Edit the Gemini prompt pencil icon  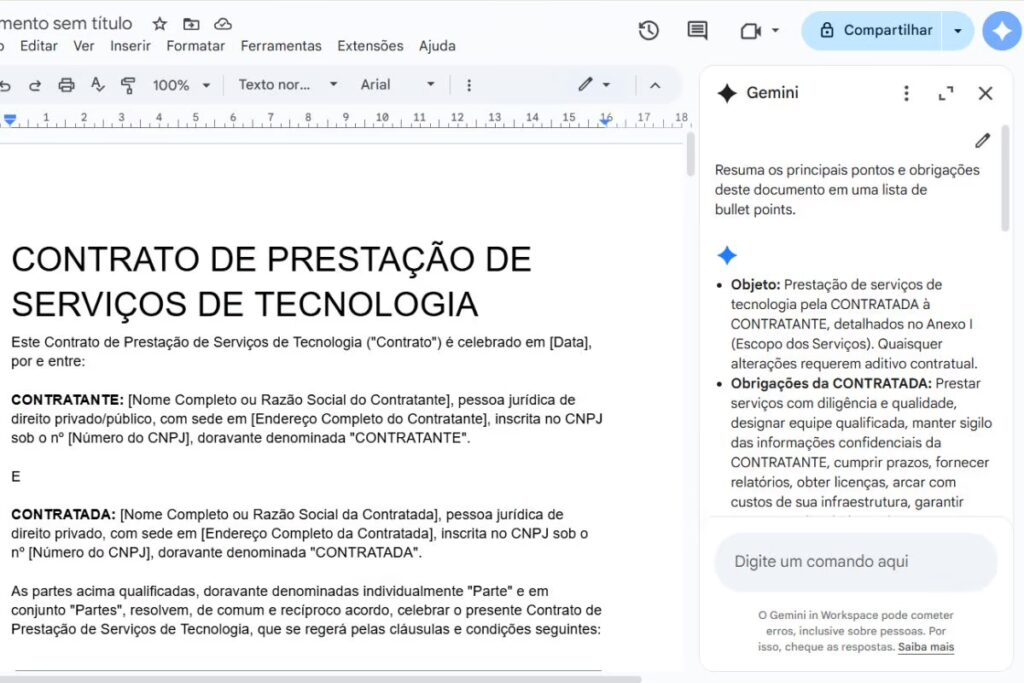[983, 140]
